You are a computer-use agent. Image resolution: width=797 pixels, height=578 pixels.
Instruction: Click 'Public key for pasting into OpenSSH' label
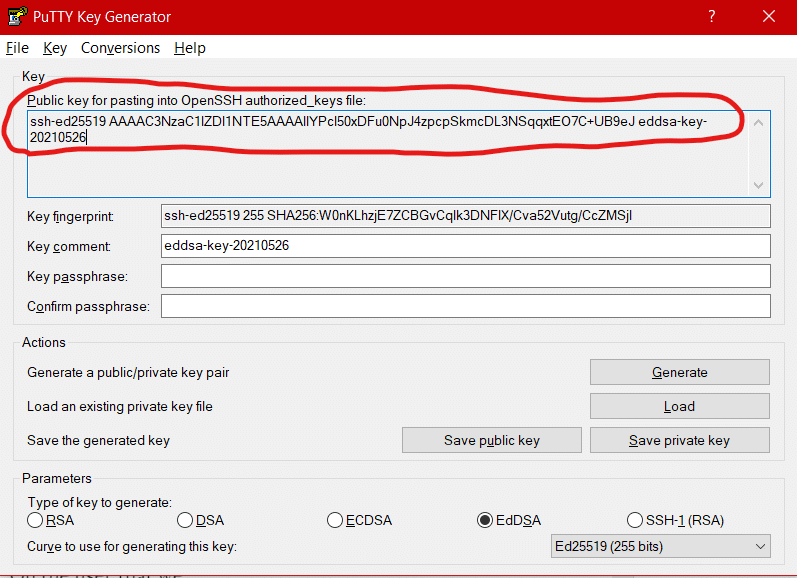pos(196,101)
